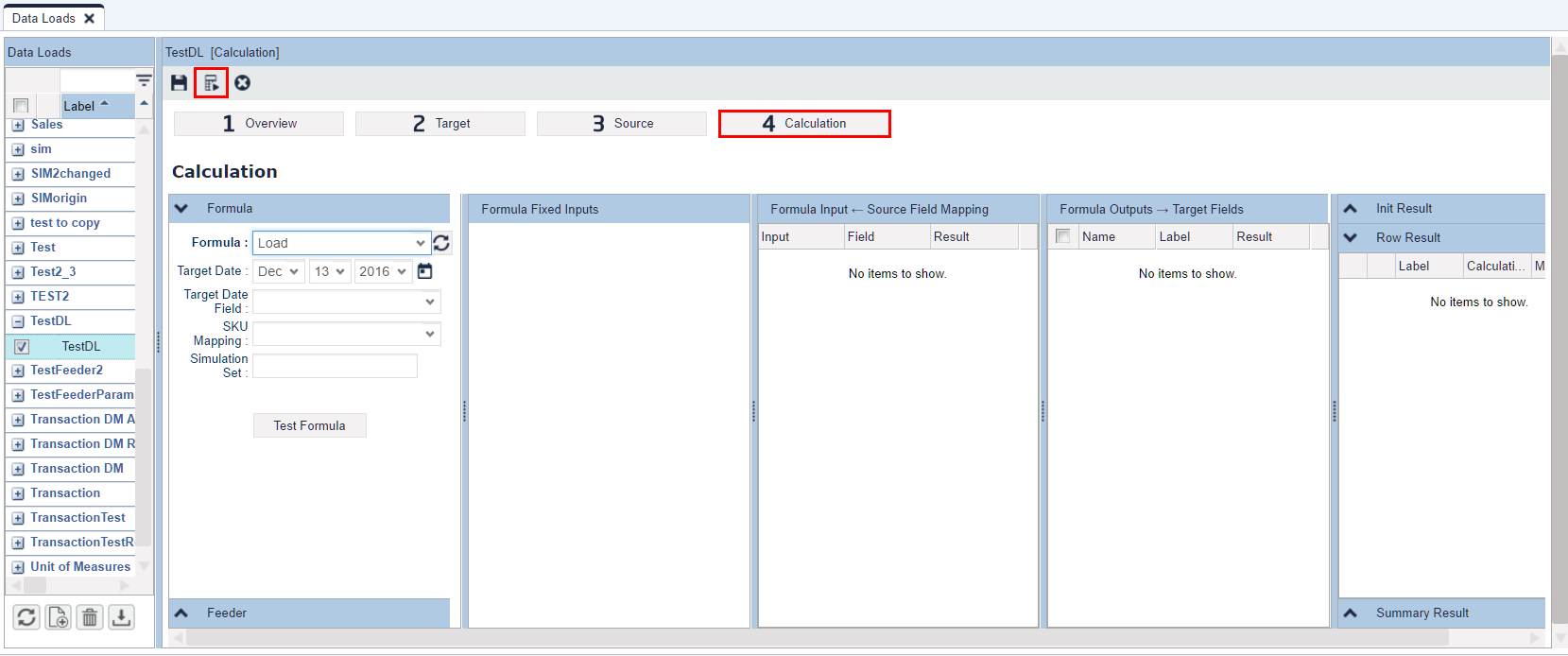Viewport: 1568px width, 656px height.
Task: Click Calculati... column header in Row Result
Action: tap(1497, 266)
